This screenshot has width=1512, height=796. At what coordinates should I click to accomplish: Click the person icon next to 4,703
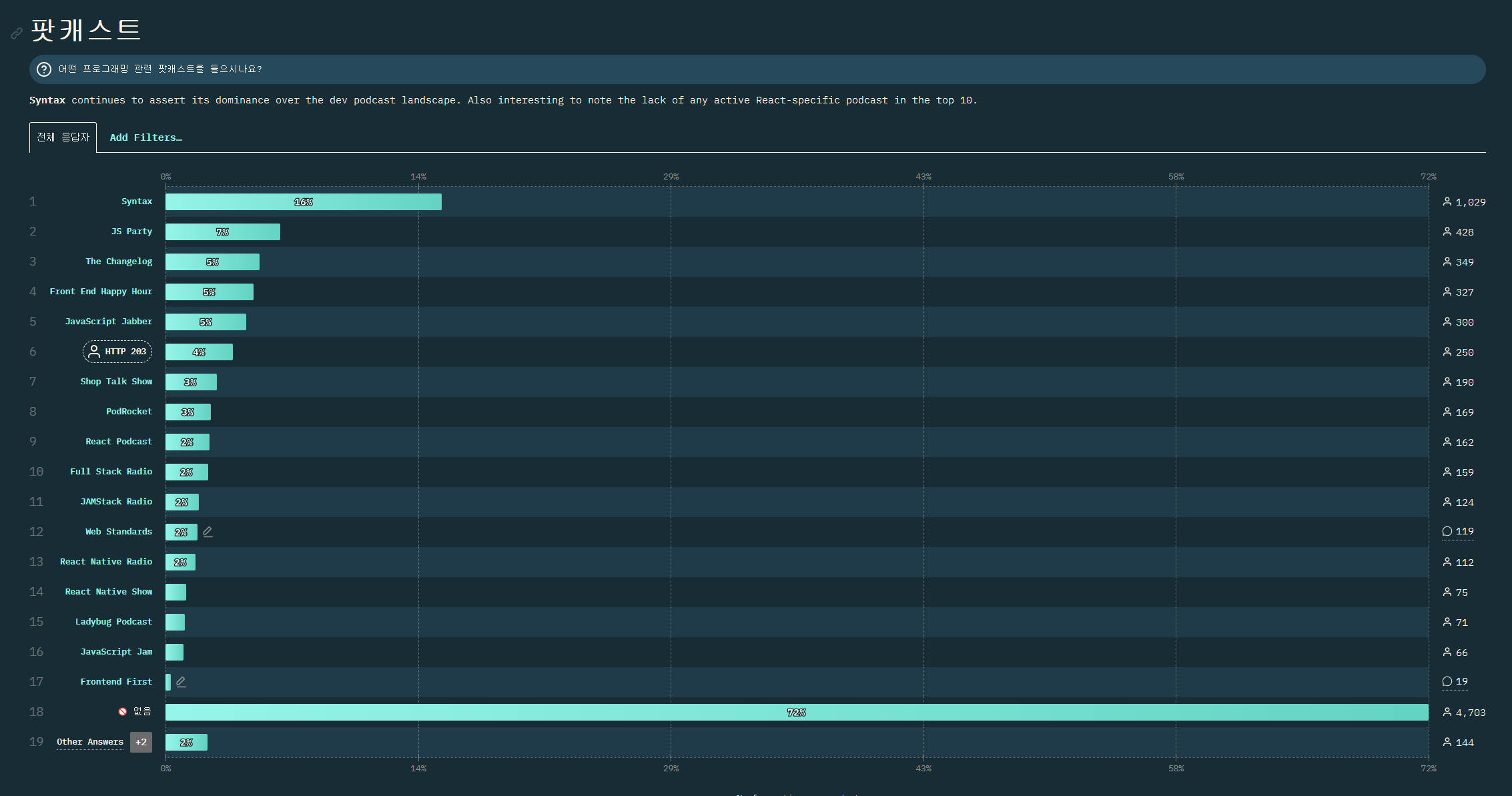click(x=1447, y=712)
